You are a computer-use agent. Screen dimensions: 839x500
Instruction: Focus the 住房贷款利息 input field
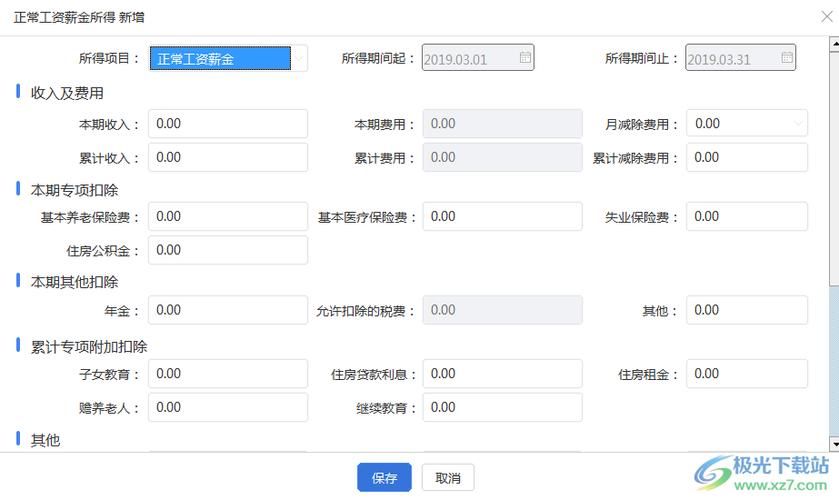pyautogui.click(x=502, y=374)
